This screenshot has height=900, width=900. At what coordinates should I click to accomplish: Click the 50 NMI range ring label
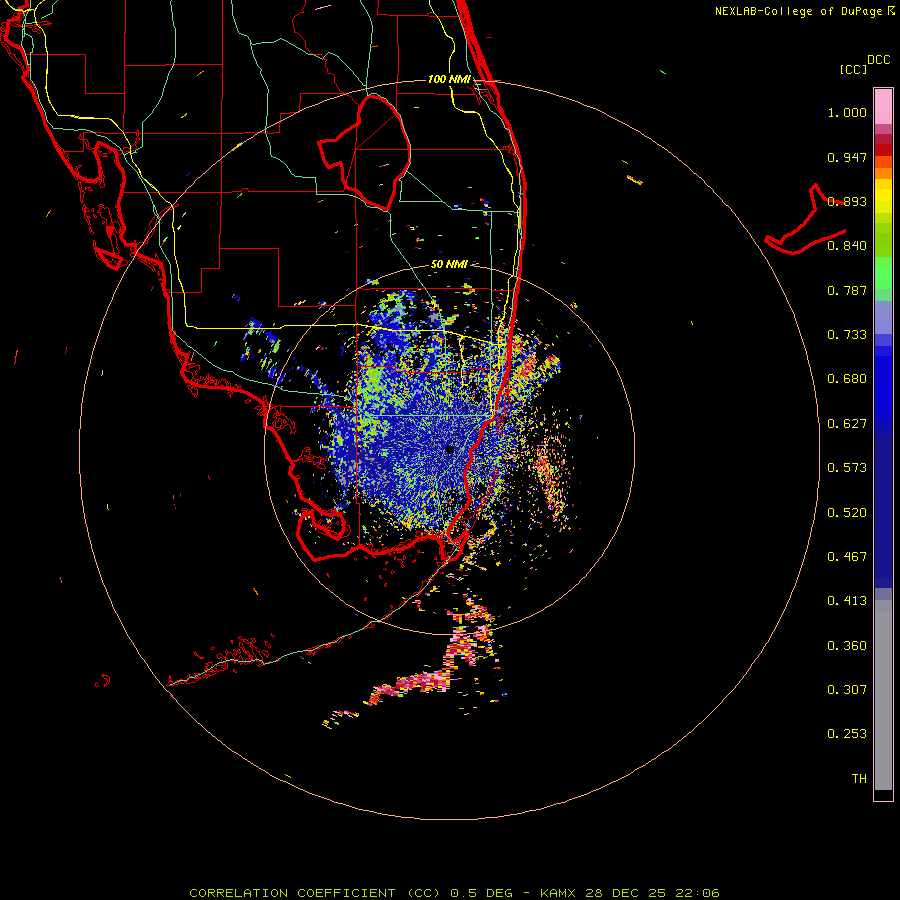(449, 265)
